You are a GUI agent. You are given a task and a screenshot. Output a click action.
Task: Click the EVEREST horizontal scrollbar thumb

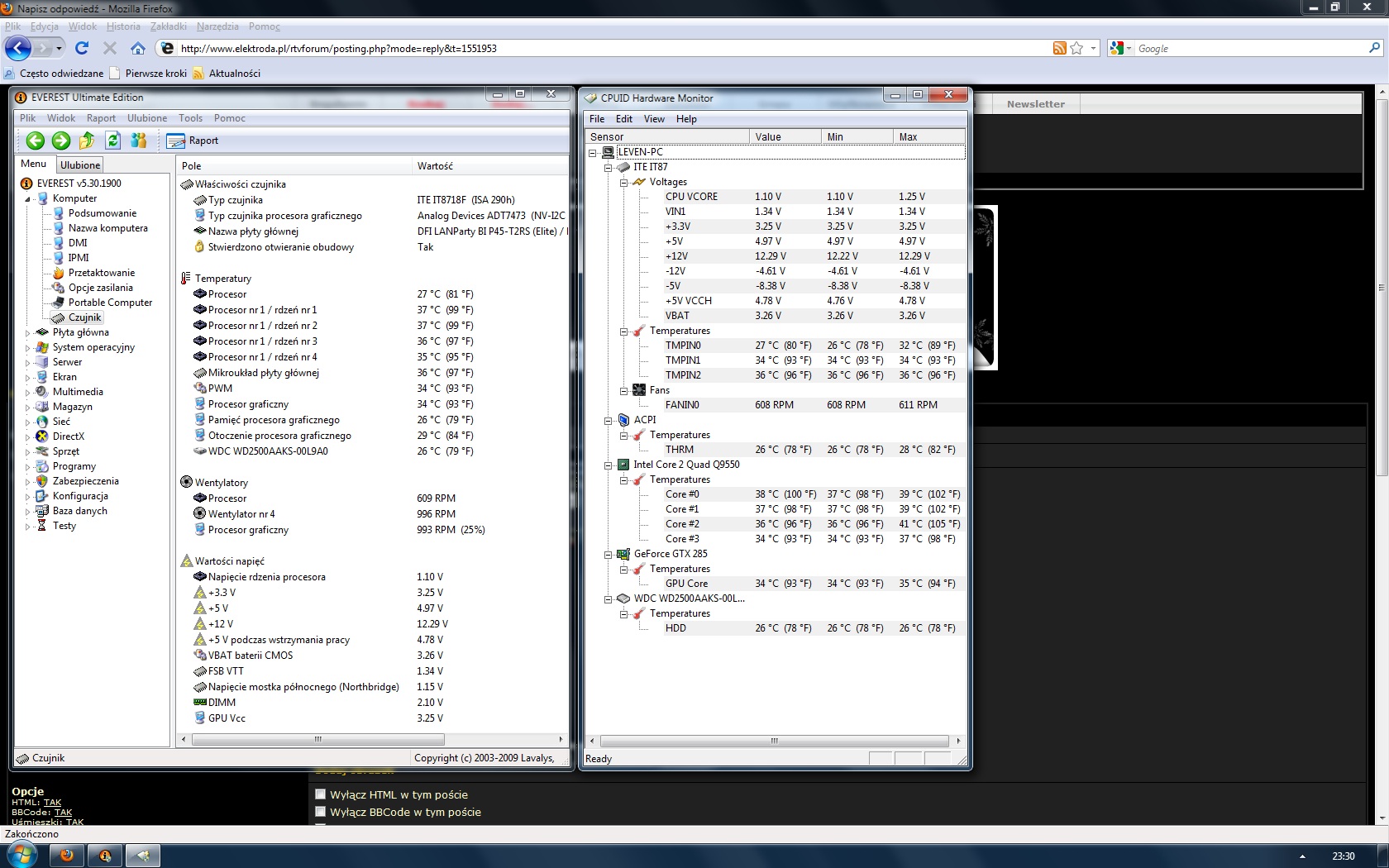pos(318,740)
